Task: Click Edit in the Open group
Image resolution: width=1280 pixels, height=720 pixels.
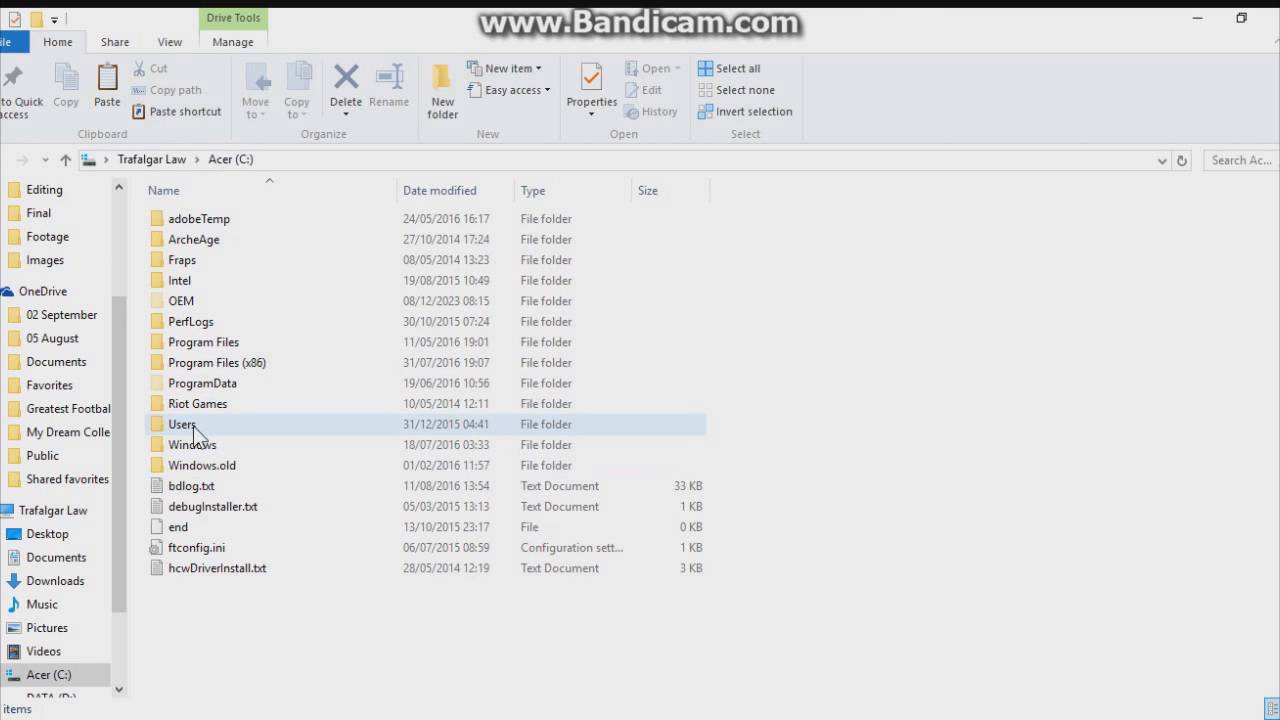Action: 644,90
